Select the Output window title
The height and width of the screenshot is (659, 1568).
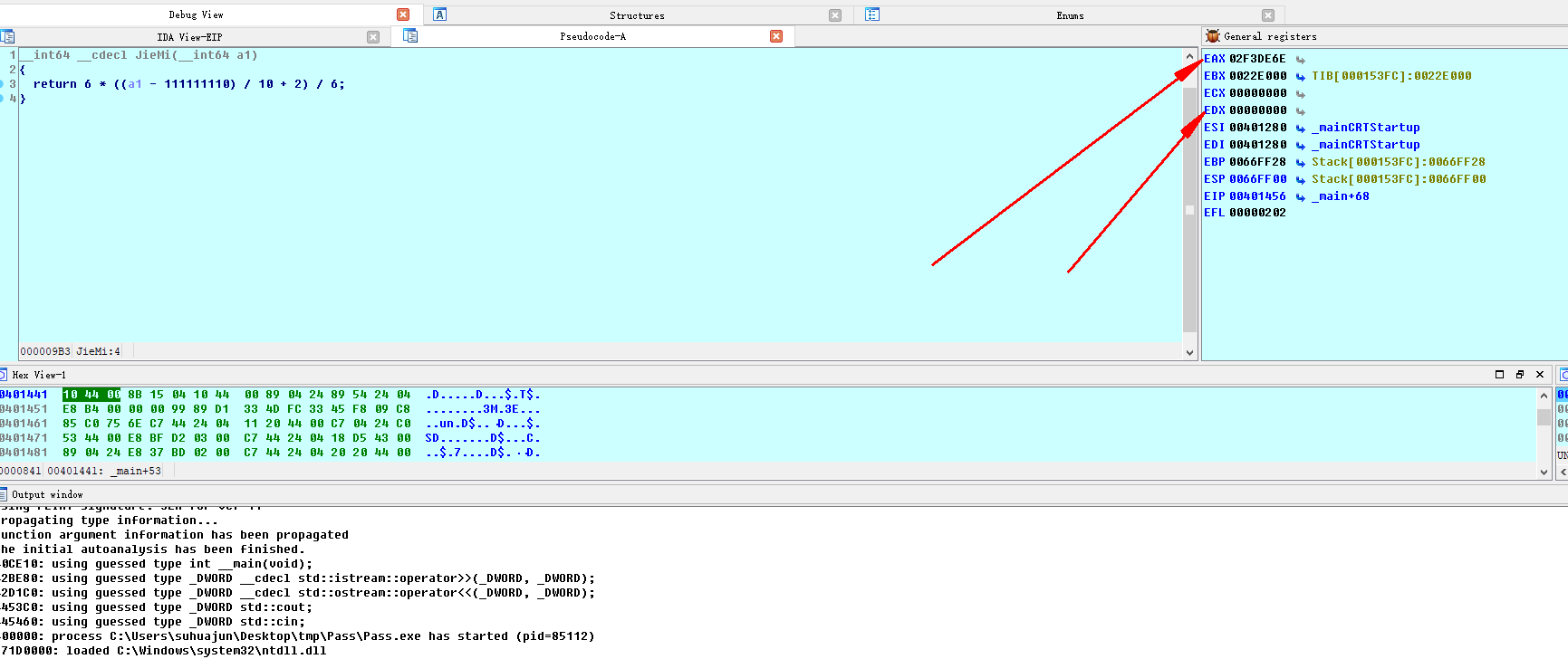tap(47, 494)
